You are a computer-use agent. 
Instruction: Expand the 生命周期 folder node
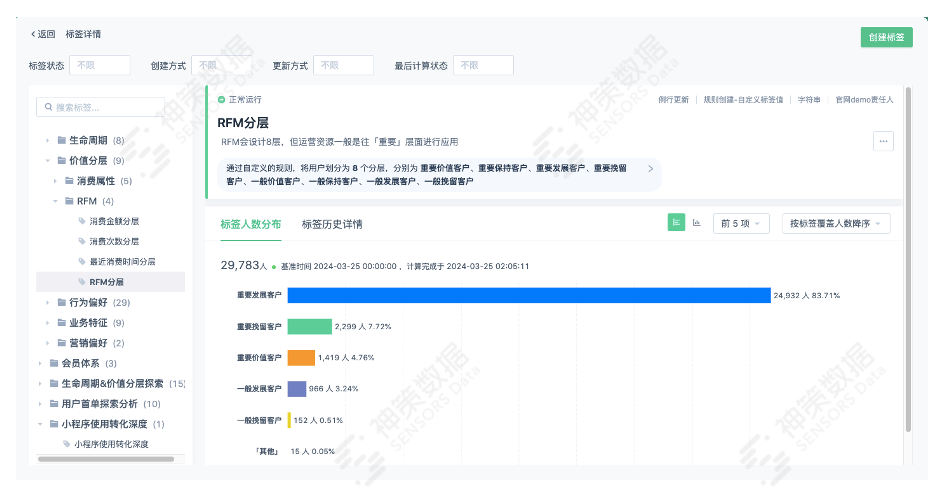48,140
